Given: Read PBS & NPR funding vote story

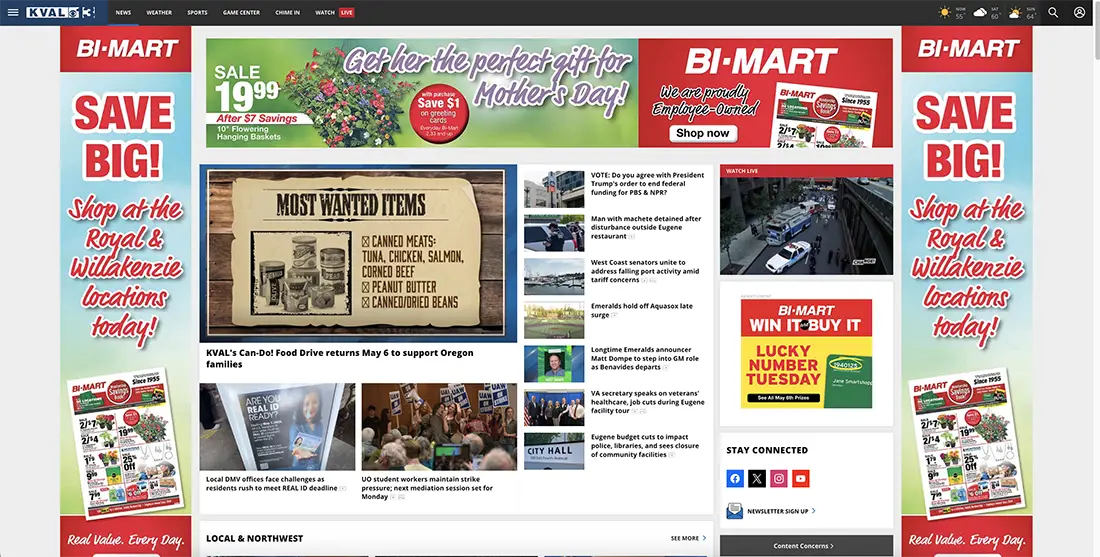Looking at the screenshot, I should coord(647,184).
